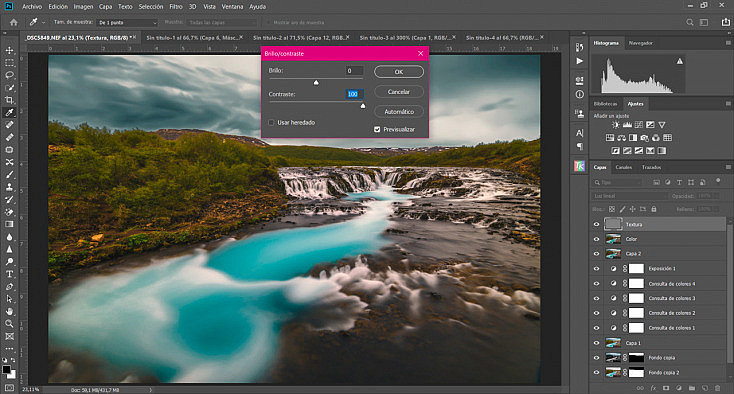The width and height of the screenshot is (734, 394).
Task: Open the Imagen menu
Action: click(83, 7)
